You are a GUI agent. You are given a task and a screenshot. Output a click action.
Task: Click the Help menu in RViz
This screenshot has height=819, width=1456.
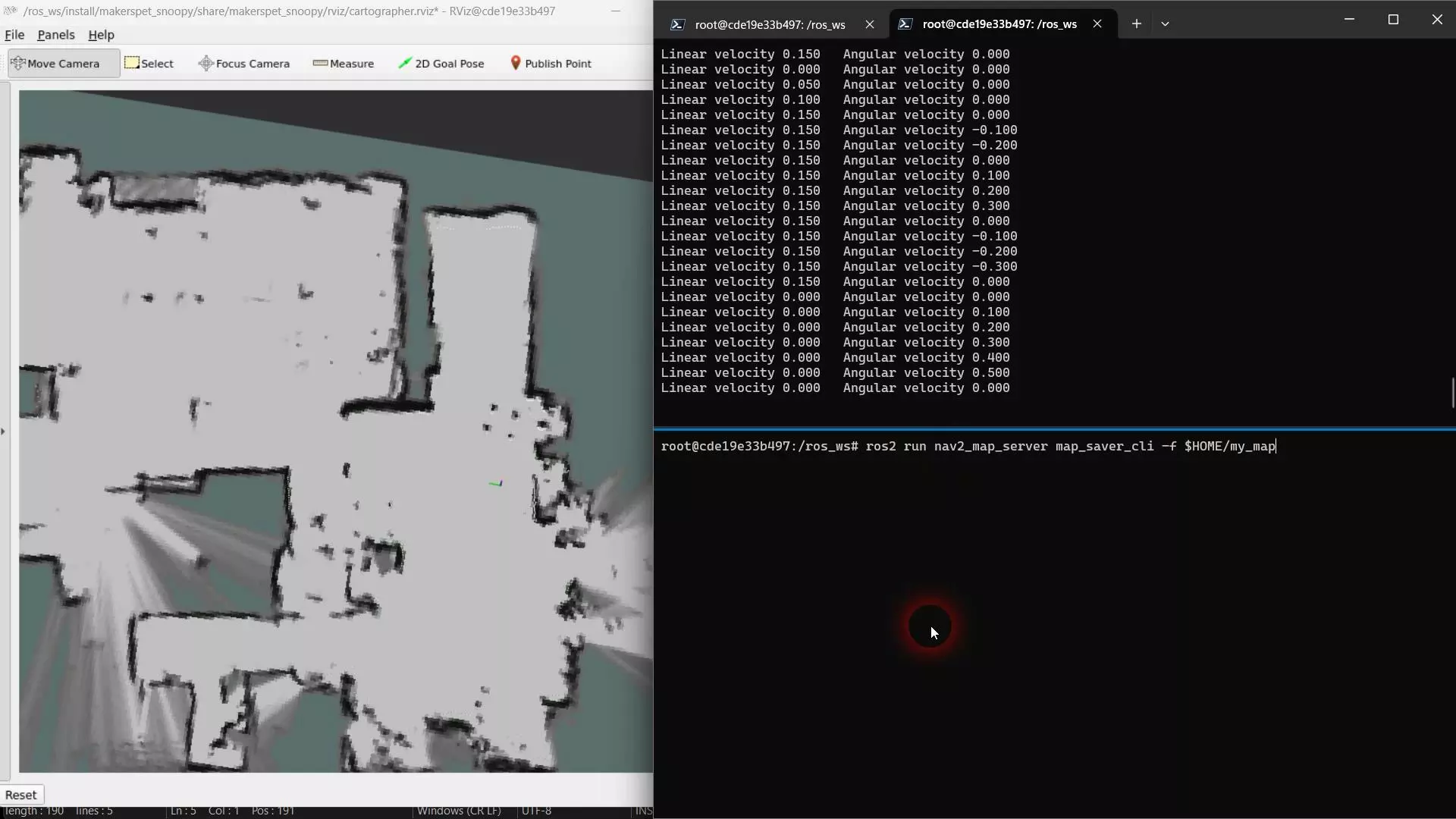pos(100,34)
